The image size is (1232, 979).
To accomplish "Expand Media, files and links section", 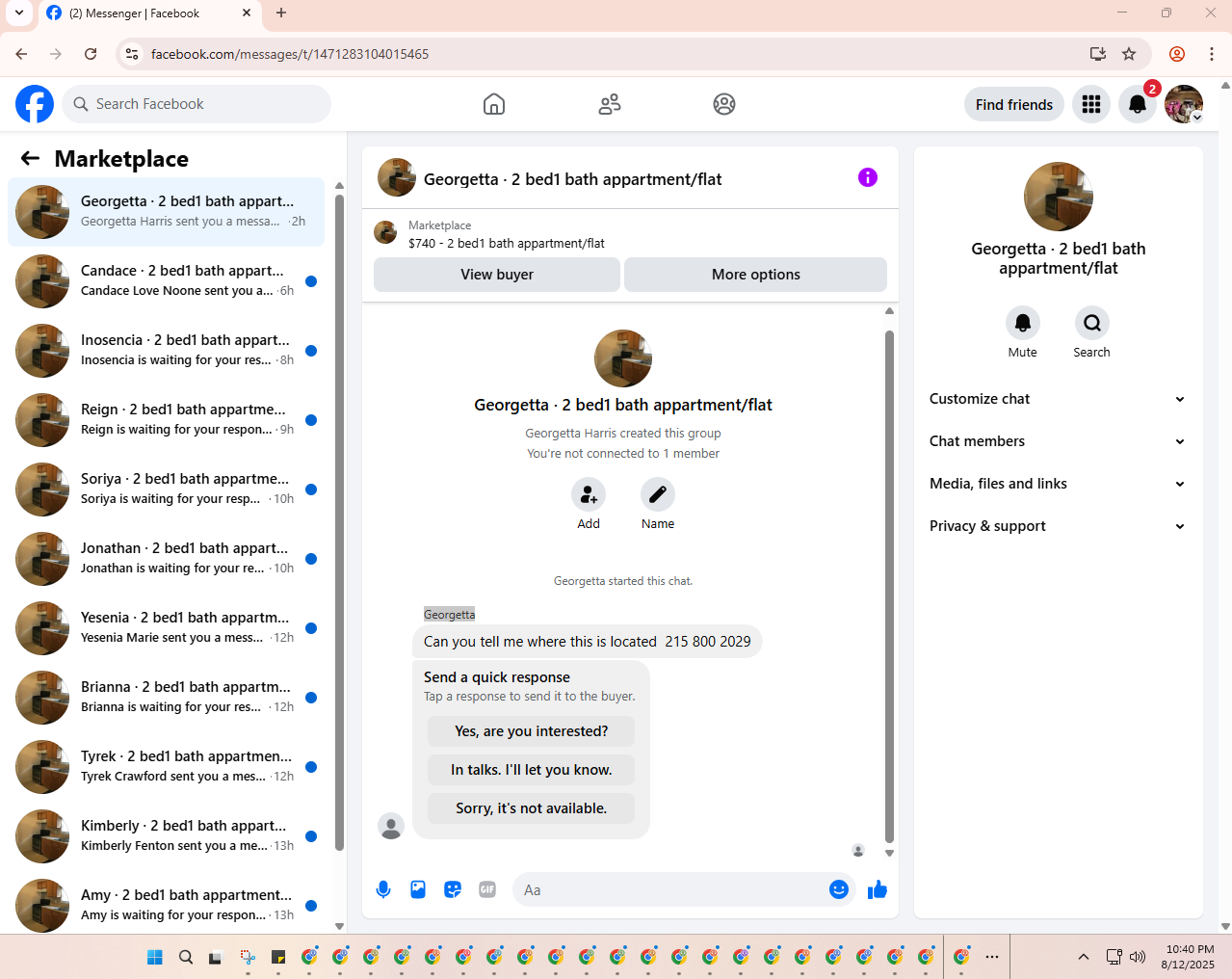I will [1058, 484].
